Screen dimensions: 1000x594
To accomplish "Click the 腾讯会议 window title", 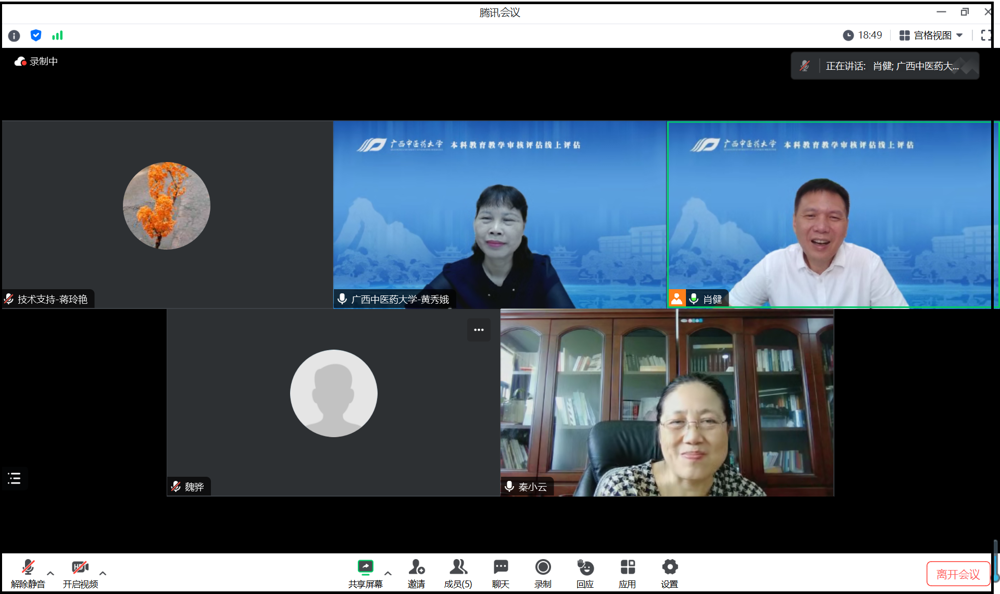I will click(x=500, y=12).
